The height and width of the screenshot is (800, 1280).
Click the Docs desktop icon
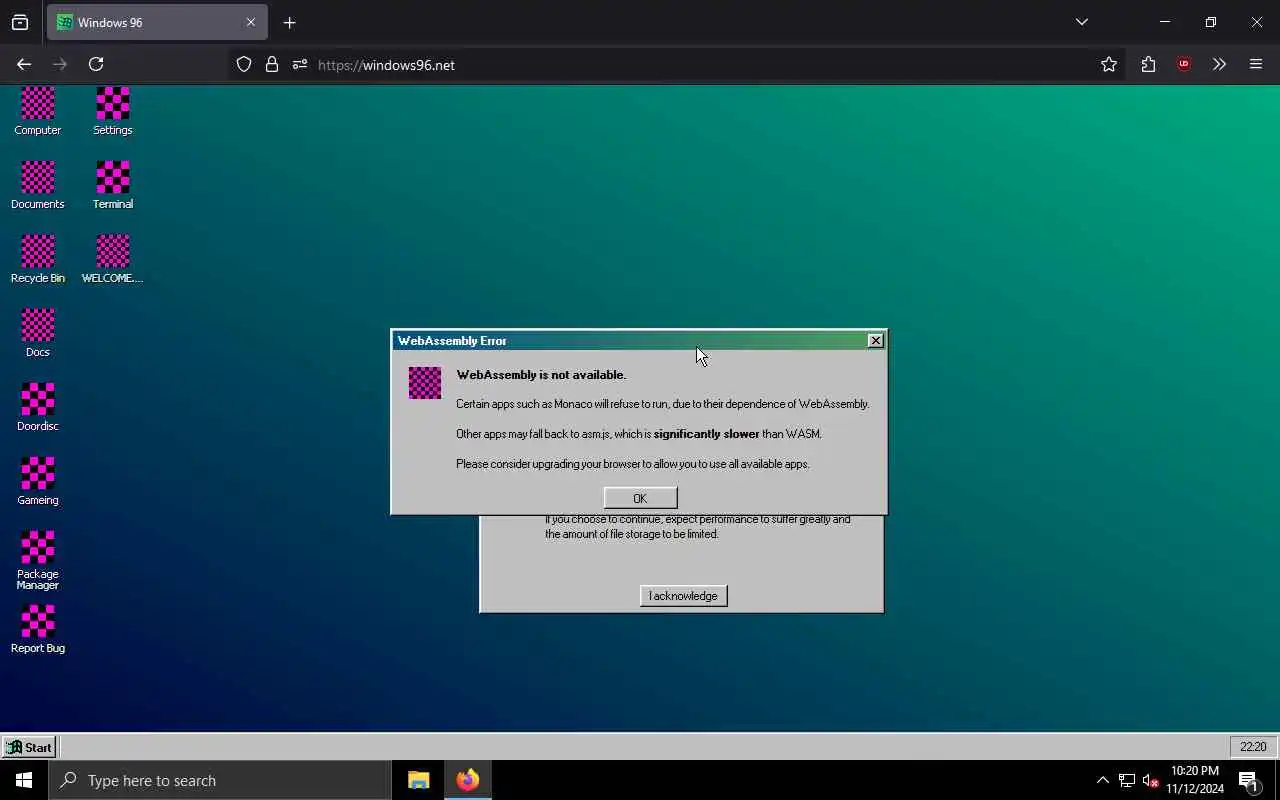pos(38,333)
